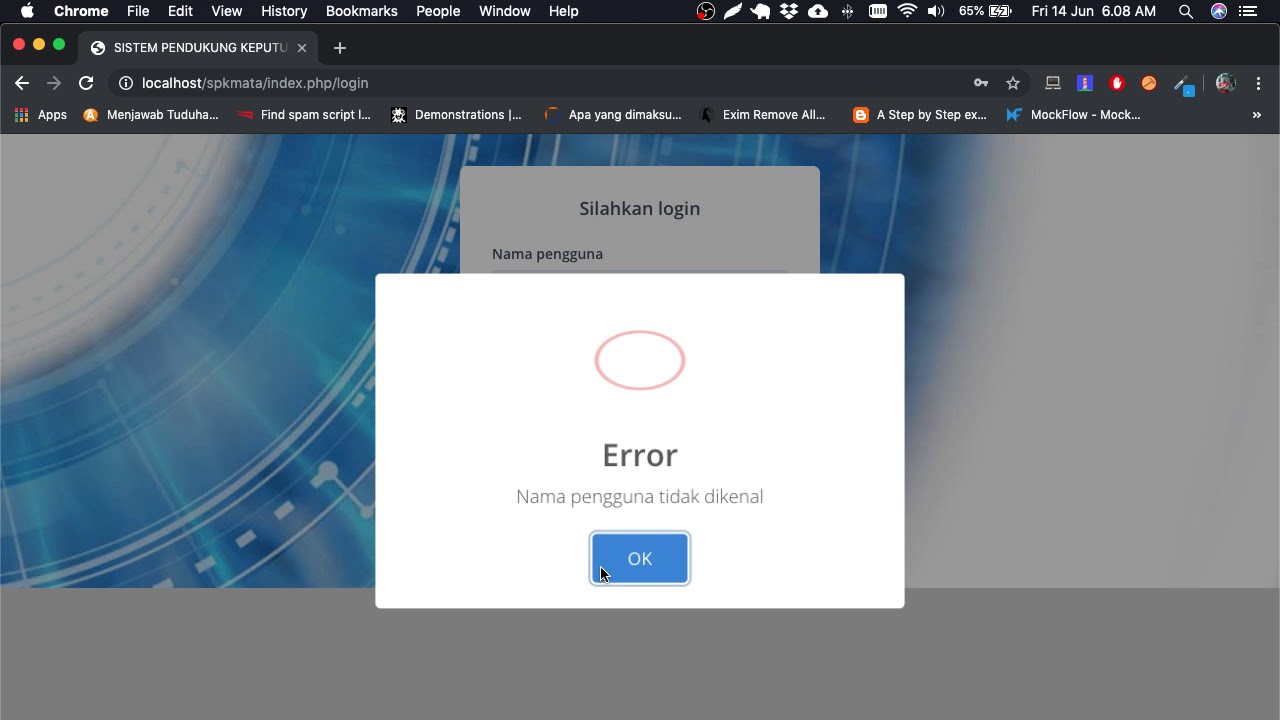Image resolution: width=1280 pixels, height=720 pixels.
Task: Open the Apple menu
Action: [x=27, y=11]
